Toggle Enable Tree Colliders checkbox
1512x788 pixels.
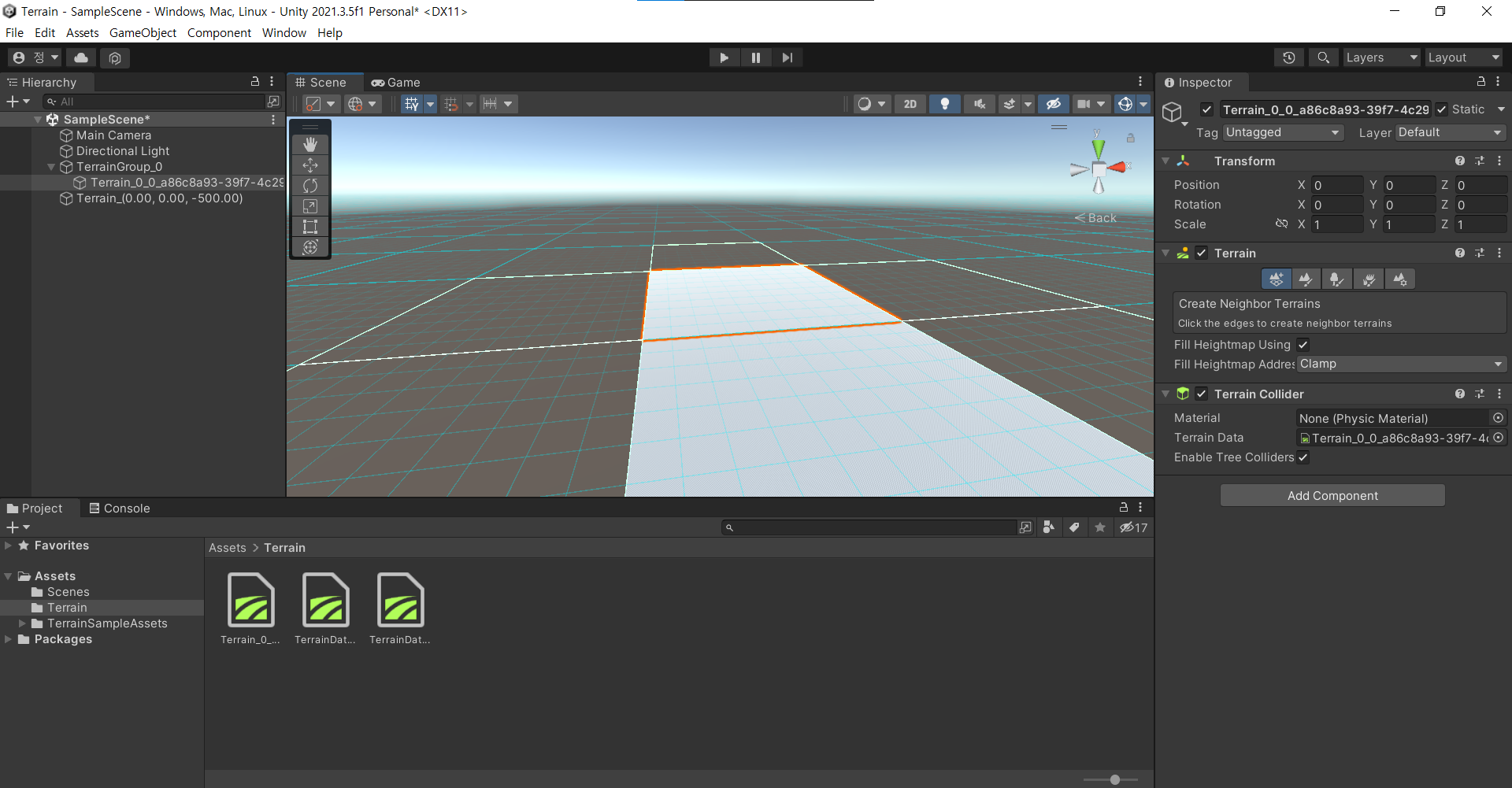pos(1303,457)
